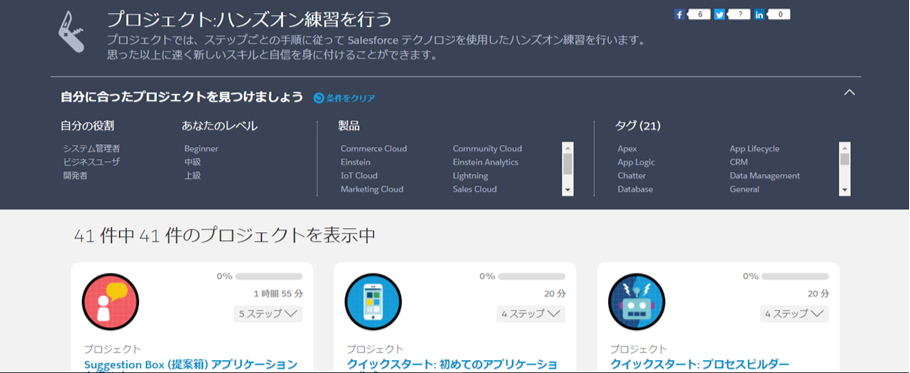Filter by システム管理者 role
This screenshot has width=910, height=373.
click(x=92, y=149)
